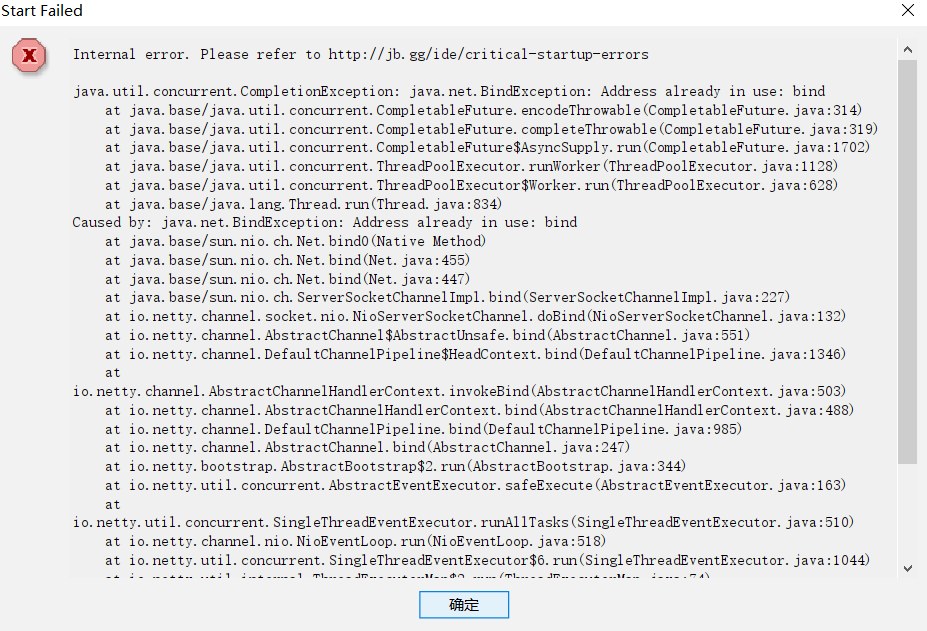Click the Thread.run(Thread.java:834) line
The image size is (927, 631).
[303, 204]
